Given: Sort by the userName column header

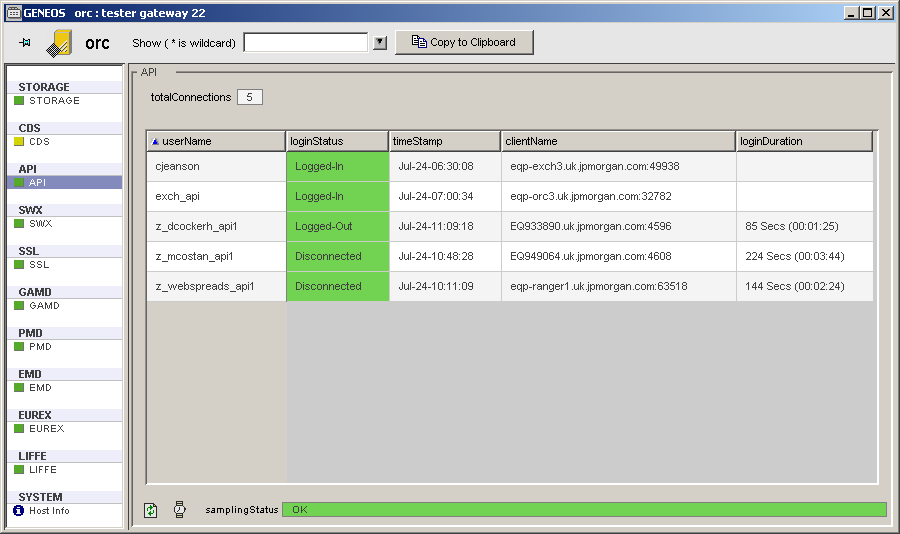Looking at the screenshot, I should (215, 142).
